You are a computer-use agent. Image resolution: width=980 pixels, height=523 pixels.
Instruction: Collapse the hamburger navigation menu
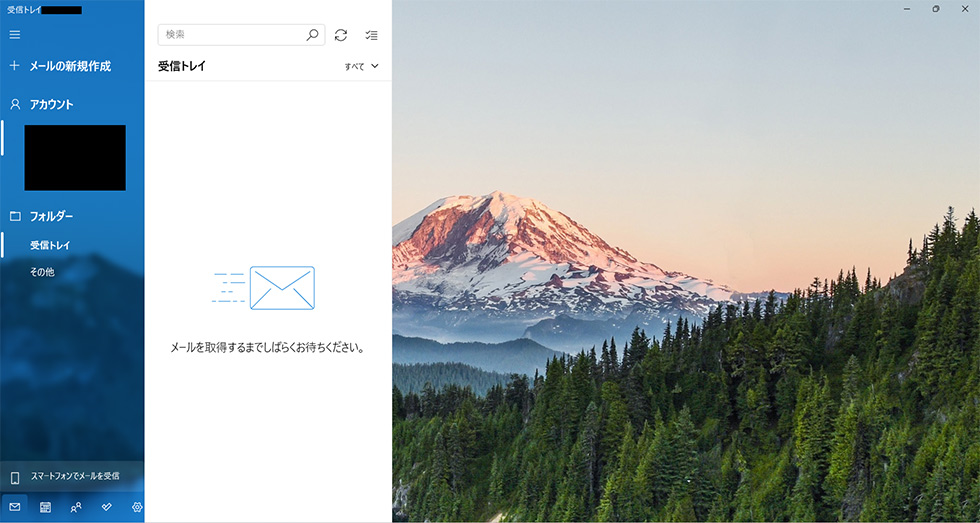click(x=15, y=35)
